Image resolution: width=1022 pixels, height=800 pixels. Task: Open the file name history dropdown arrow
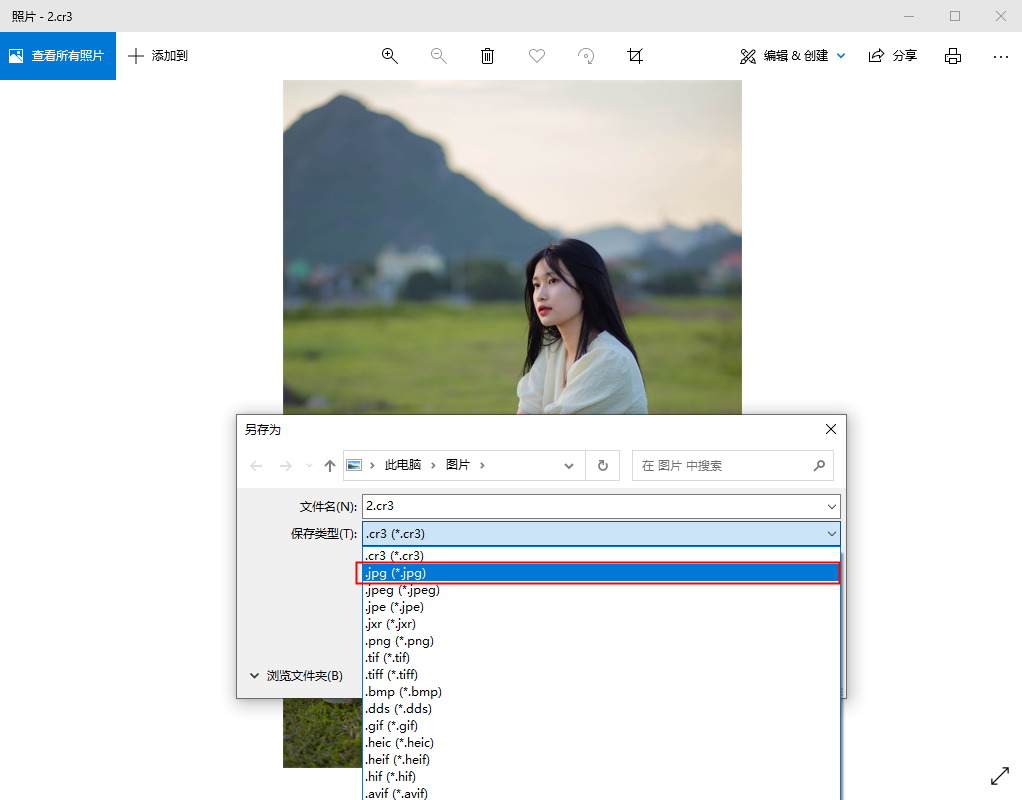click(x=831, y=506)
